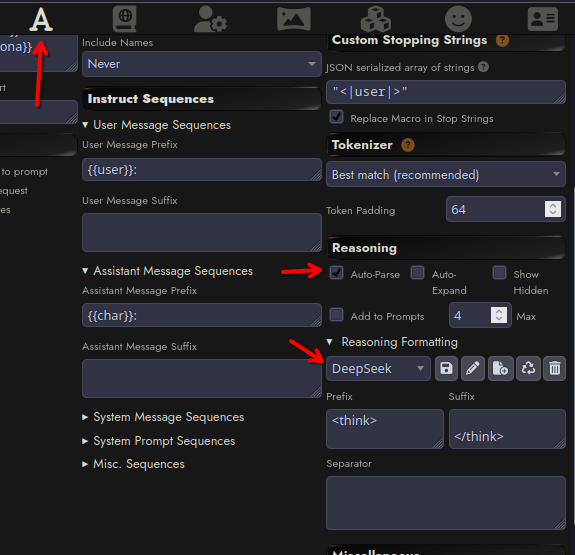This screenshot has height=555, width=575.
Task: Enable the Show Hidden checkbox
Action: [x=499, y=273]
